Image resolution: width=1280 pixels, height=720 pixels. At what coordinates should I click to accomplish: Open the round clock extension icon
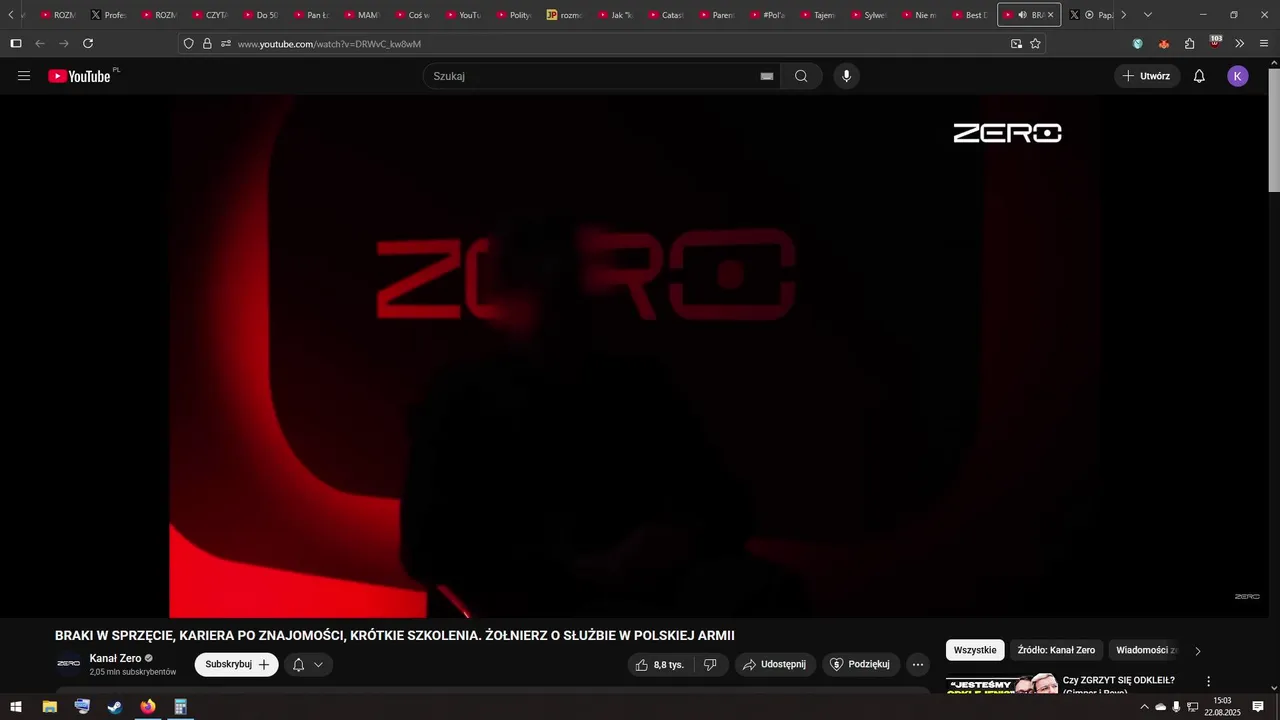click(1138, 44)
